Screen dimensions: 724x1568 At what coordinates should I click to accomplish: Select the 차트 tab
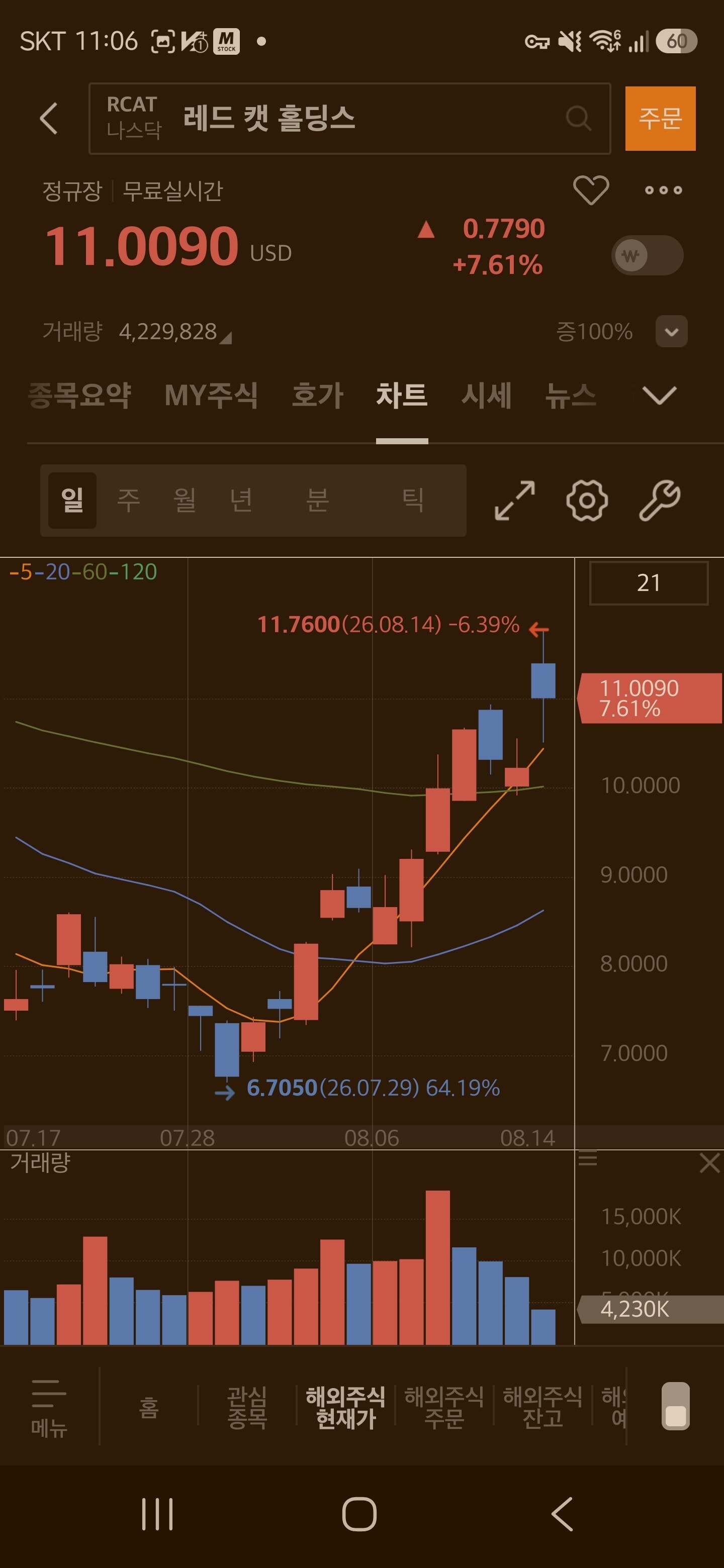(402, 396)
